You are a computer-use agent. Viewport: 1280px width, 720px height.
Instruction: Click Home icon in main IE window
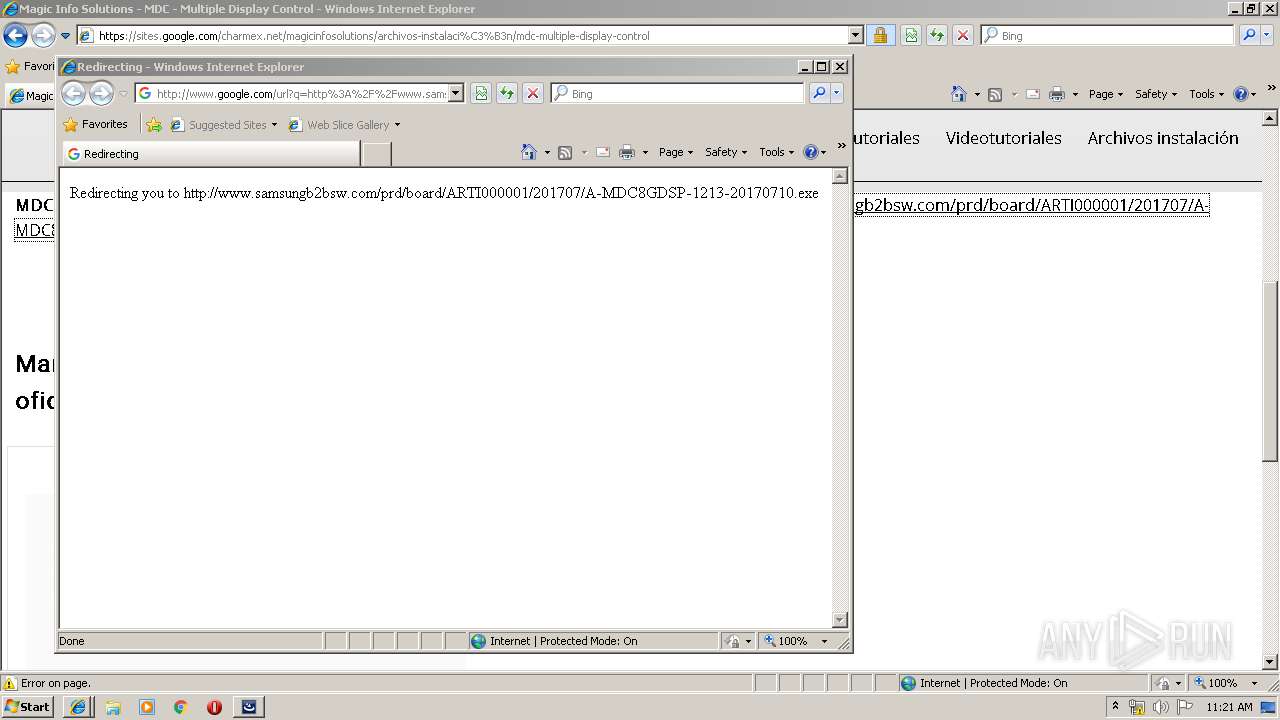[960, 94]
